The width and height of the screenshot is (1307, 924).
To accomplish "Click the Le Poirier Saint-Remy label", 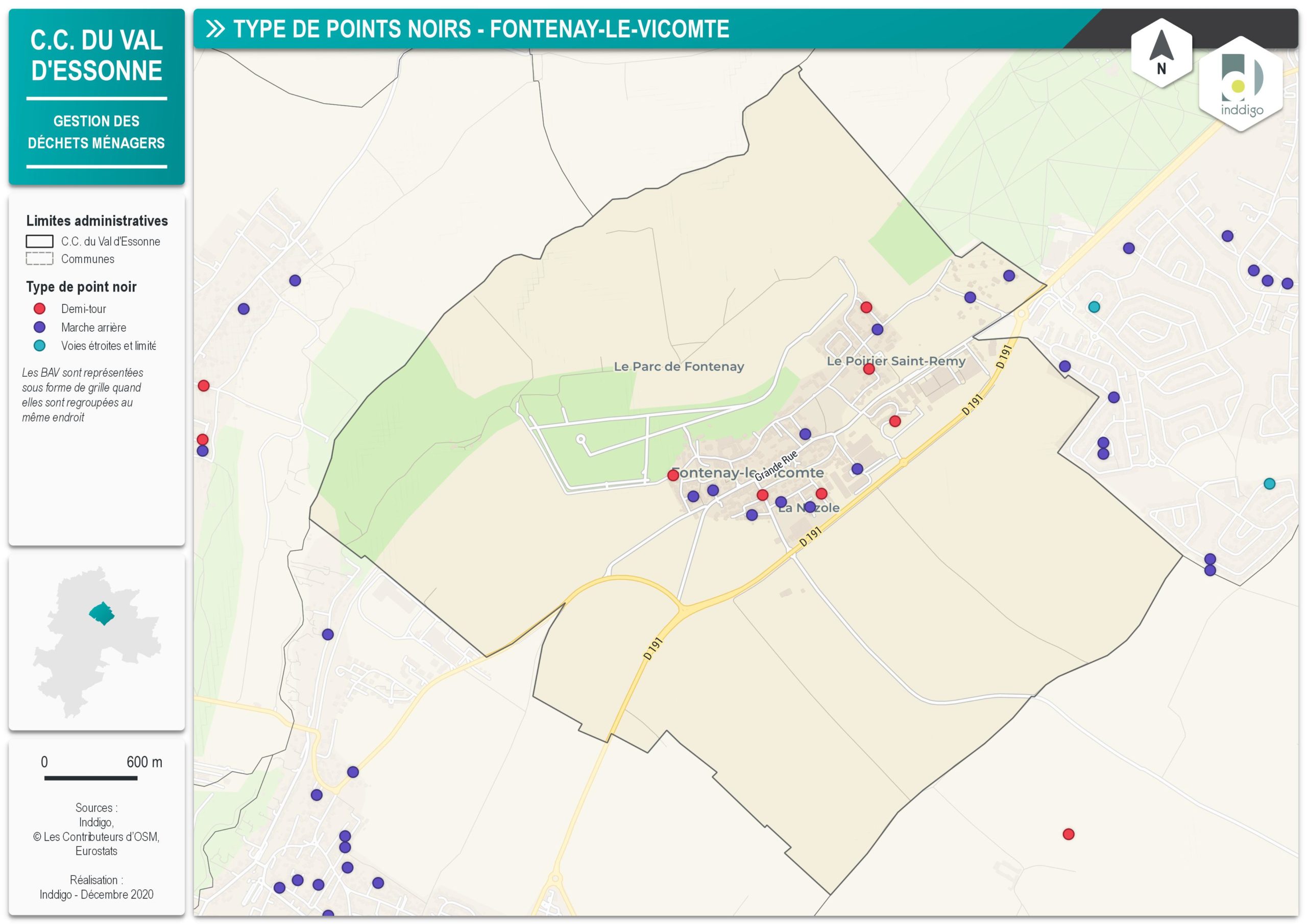I will (896, 360).
